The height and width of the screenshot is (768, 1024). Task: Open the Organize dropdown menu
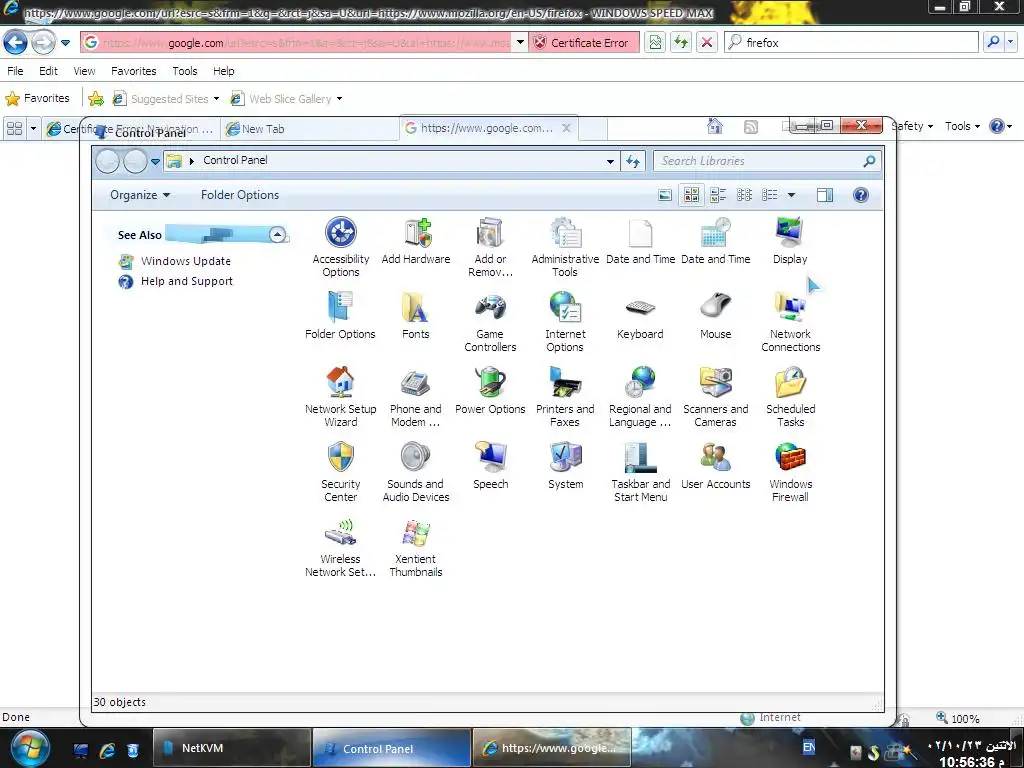click(x=140, y=195)
